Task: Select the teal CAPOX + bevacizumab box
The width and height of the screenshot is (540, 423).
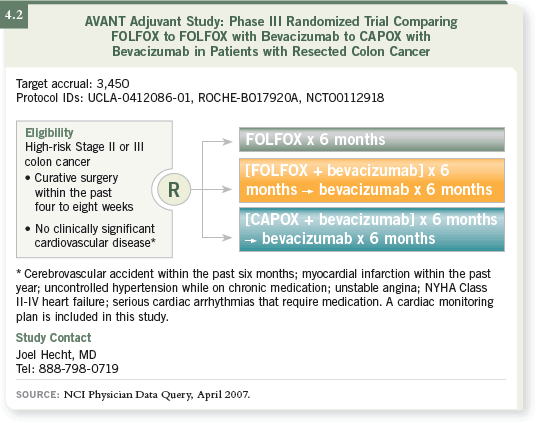Action: [372, 229]
